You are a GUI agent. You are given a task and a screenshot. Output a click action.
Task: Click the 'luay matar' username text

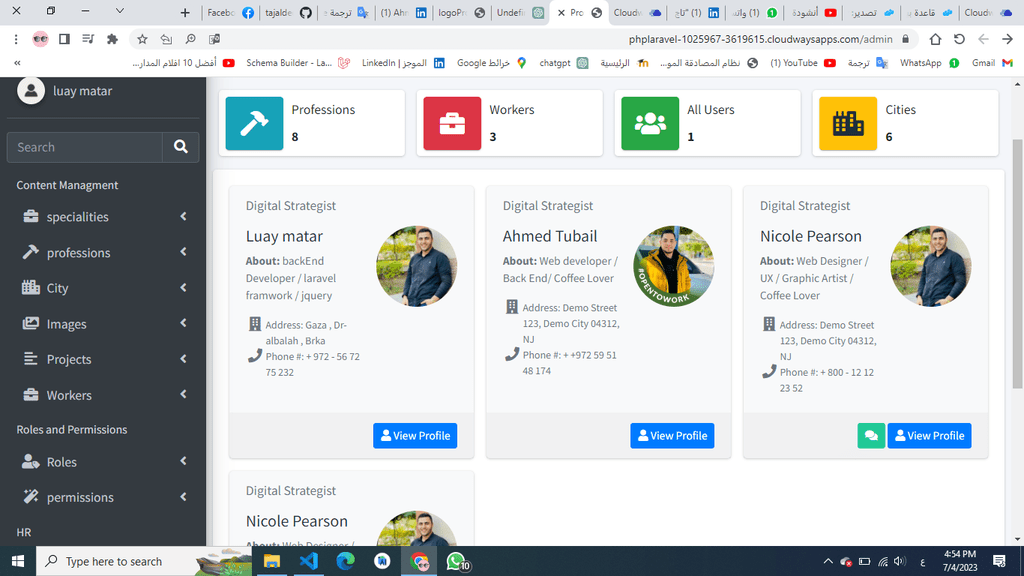(x=82, y=91)
